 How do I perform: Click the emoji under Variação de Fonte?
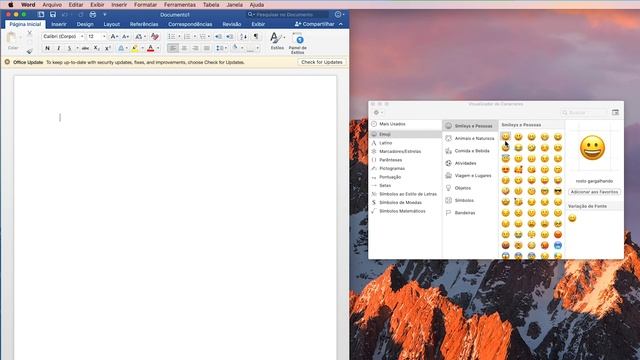coord(572,218)
